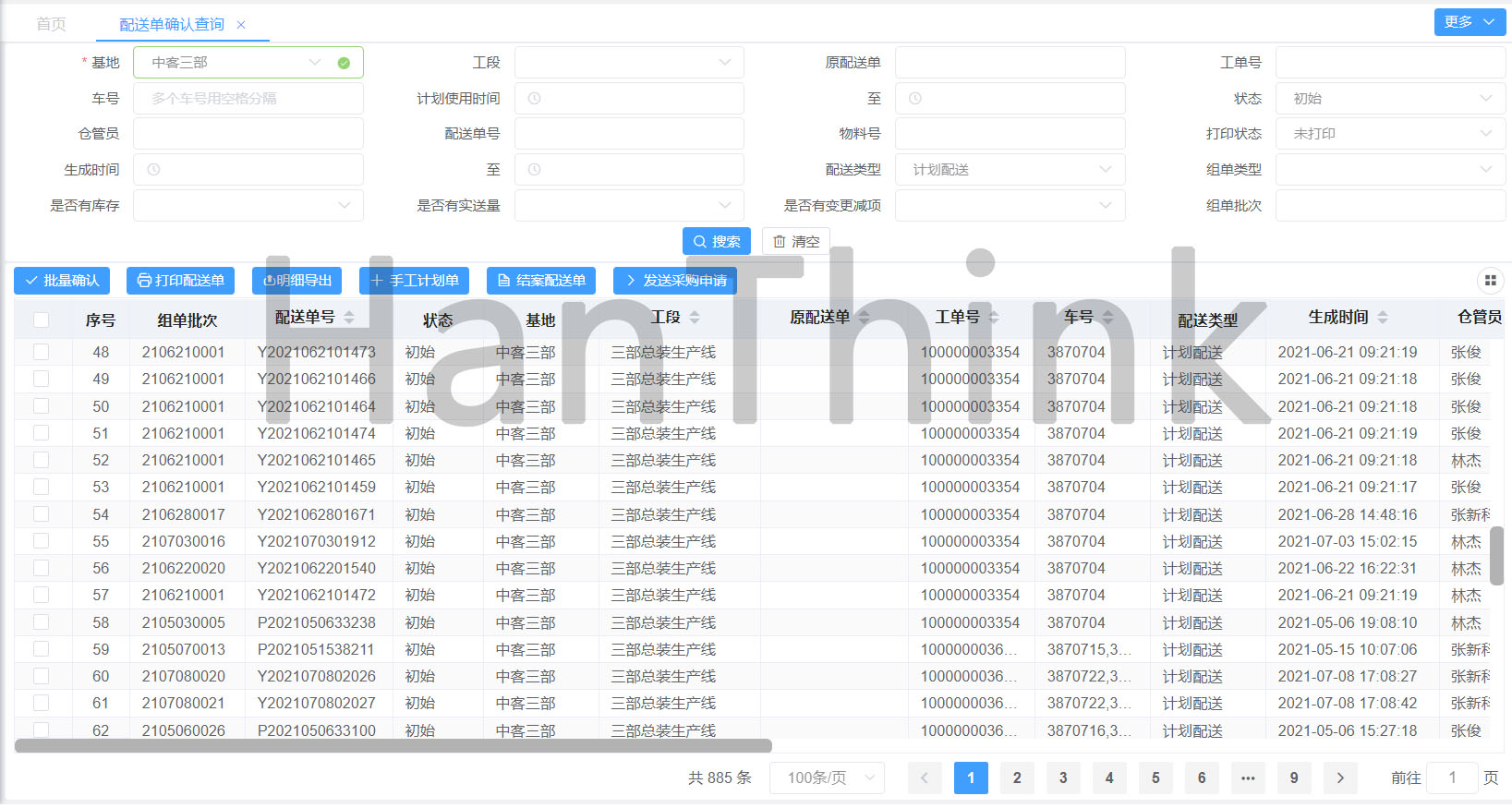
Task: Focus the 物料号 input field
Action: [x=1010, y=134]
